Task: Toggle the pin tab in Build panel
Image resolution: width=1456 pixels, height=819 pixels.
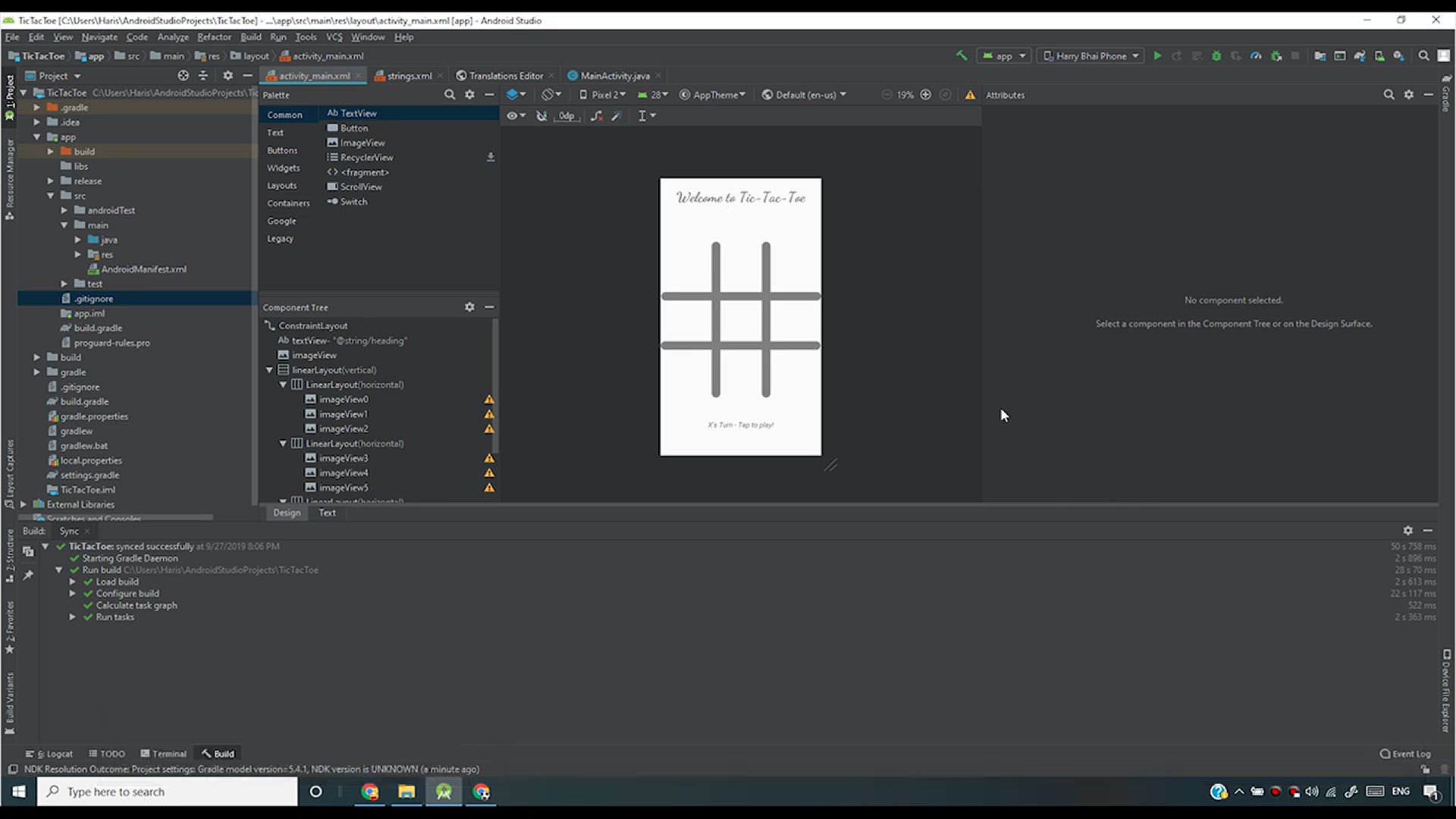Action: pyautogui.click(x=28, y=576)
